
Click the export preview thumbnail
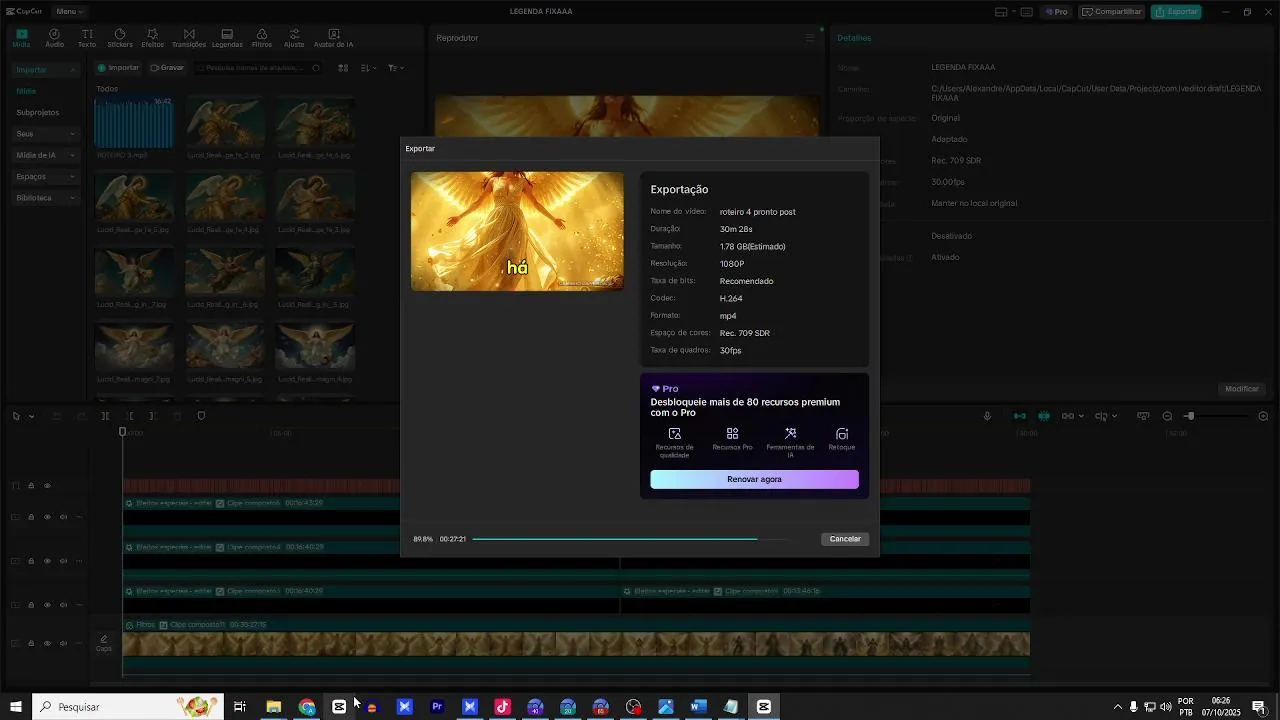click(x=517, y=231)
